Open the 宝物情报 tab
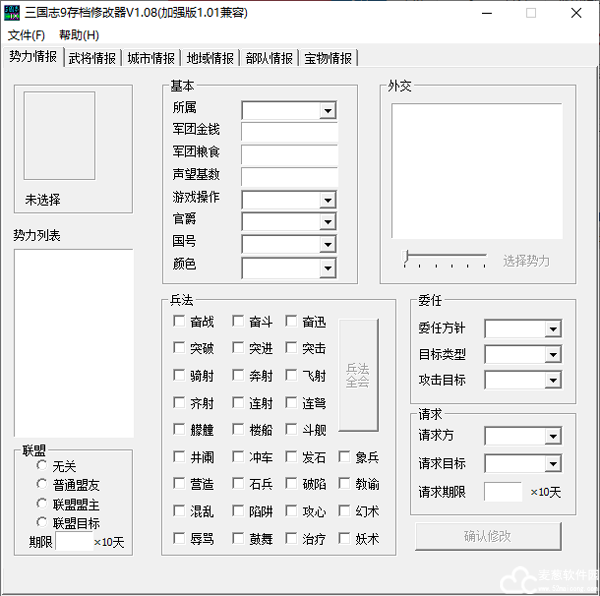The image size is (600, 596). [x=328, y=58]
